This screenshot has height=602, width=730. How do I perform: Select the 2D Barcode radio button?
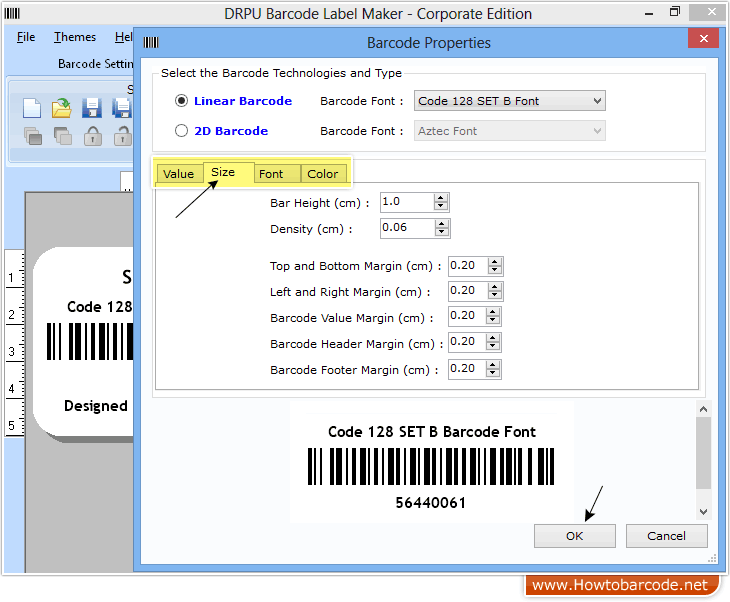(181, 131)
